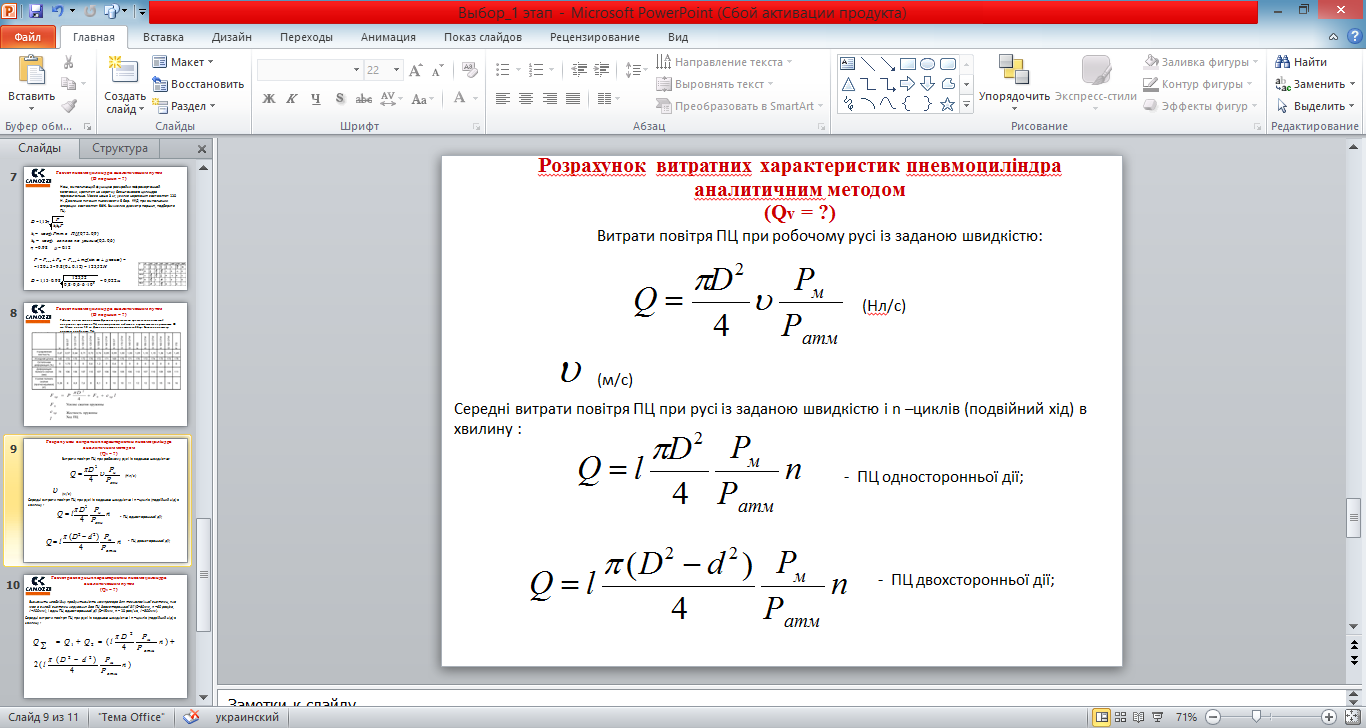Open the font color (A) picker

pos(464,98)
